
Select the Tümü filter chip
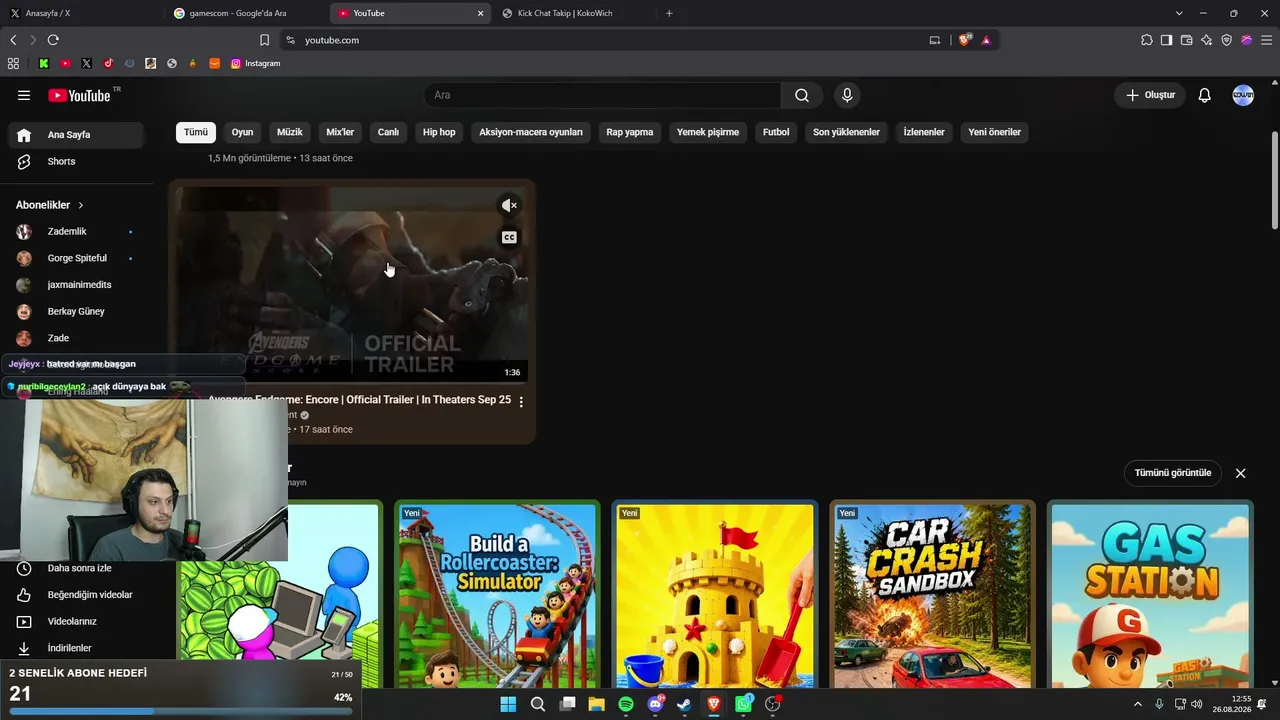[x=196, y=132]
